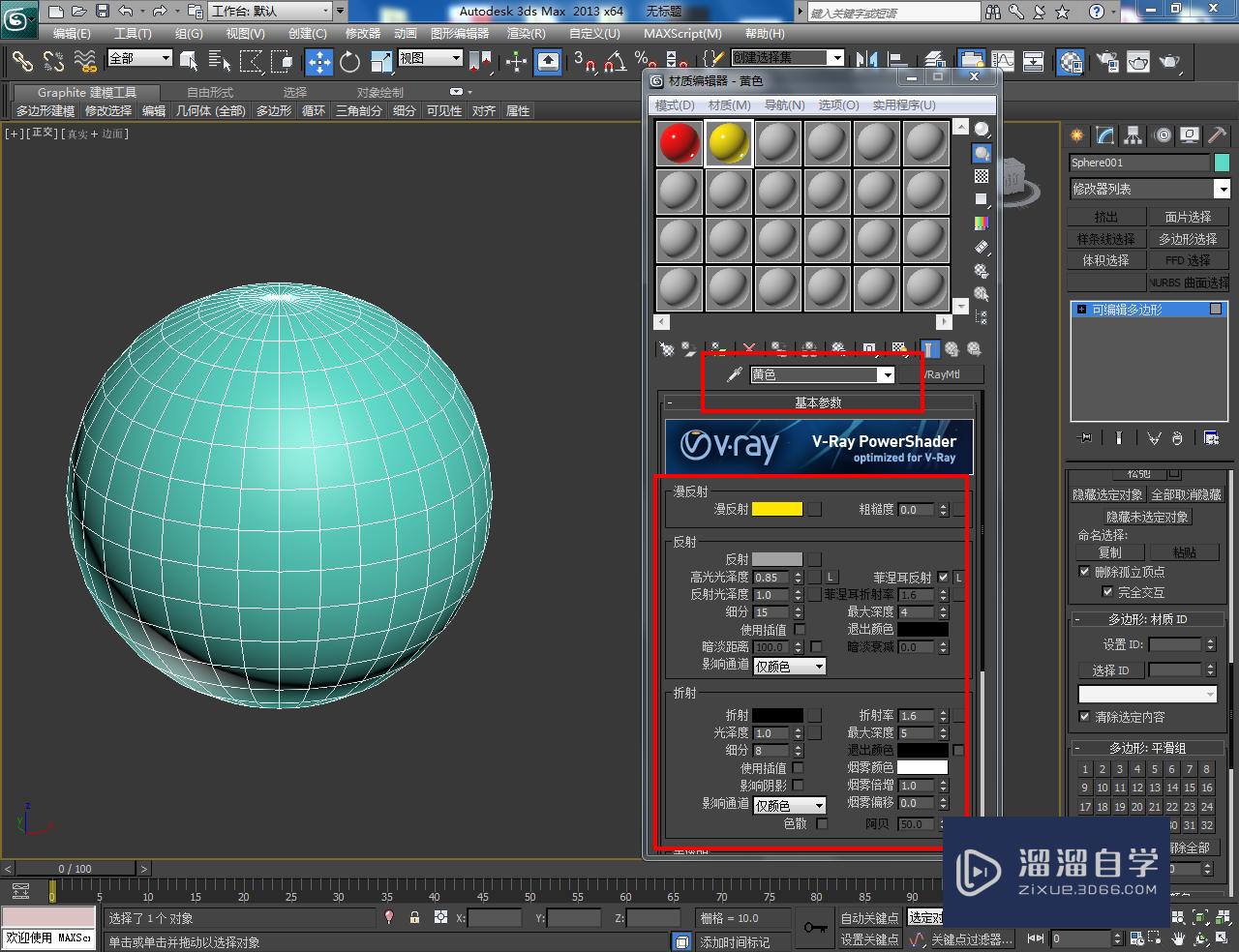Collapse the 基本参数 rollout
Viewport: 1239px width, 952px height.
[818, 402]
